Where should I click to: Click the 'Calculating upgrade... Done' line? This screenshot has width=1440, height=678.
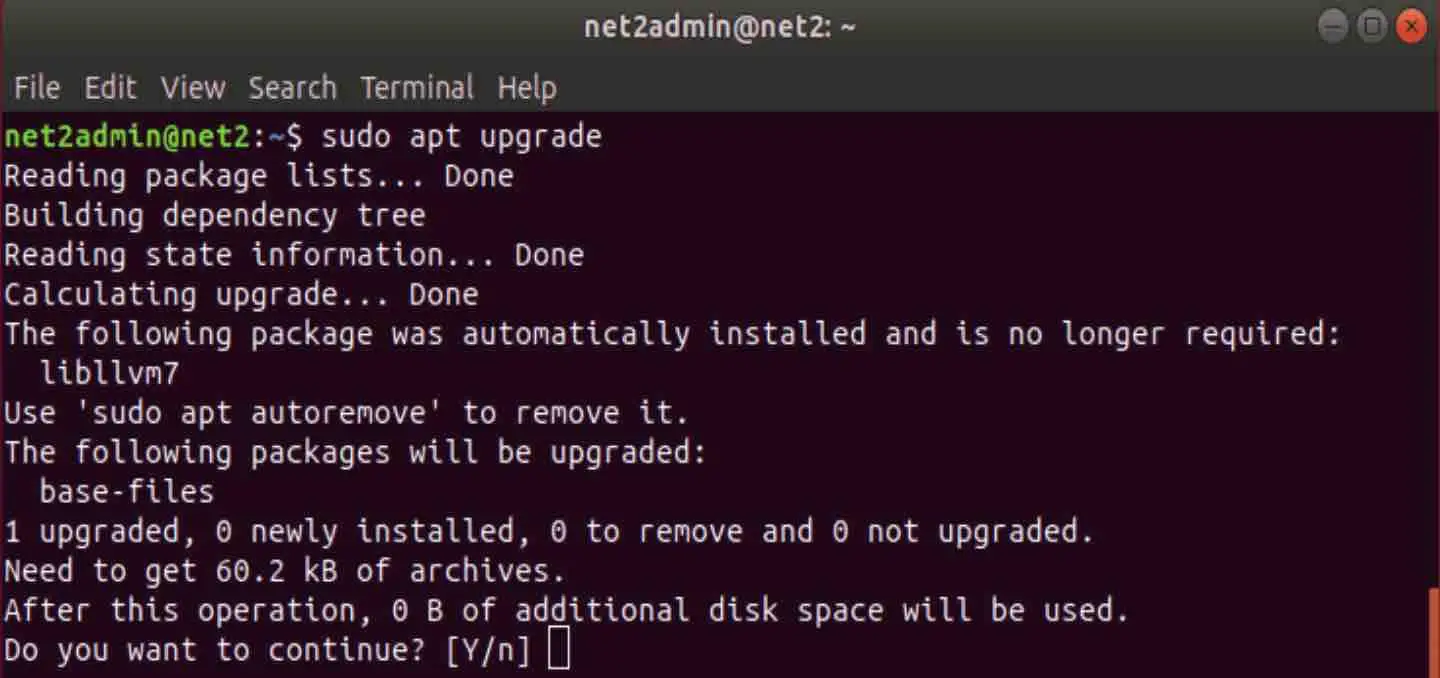[x=241, y=294]
